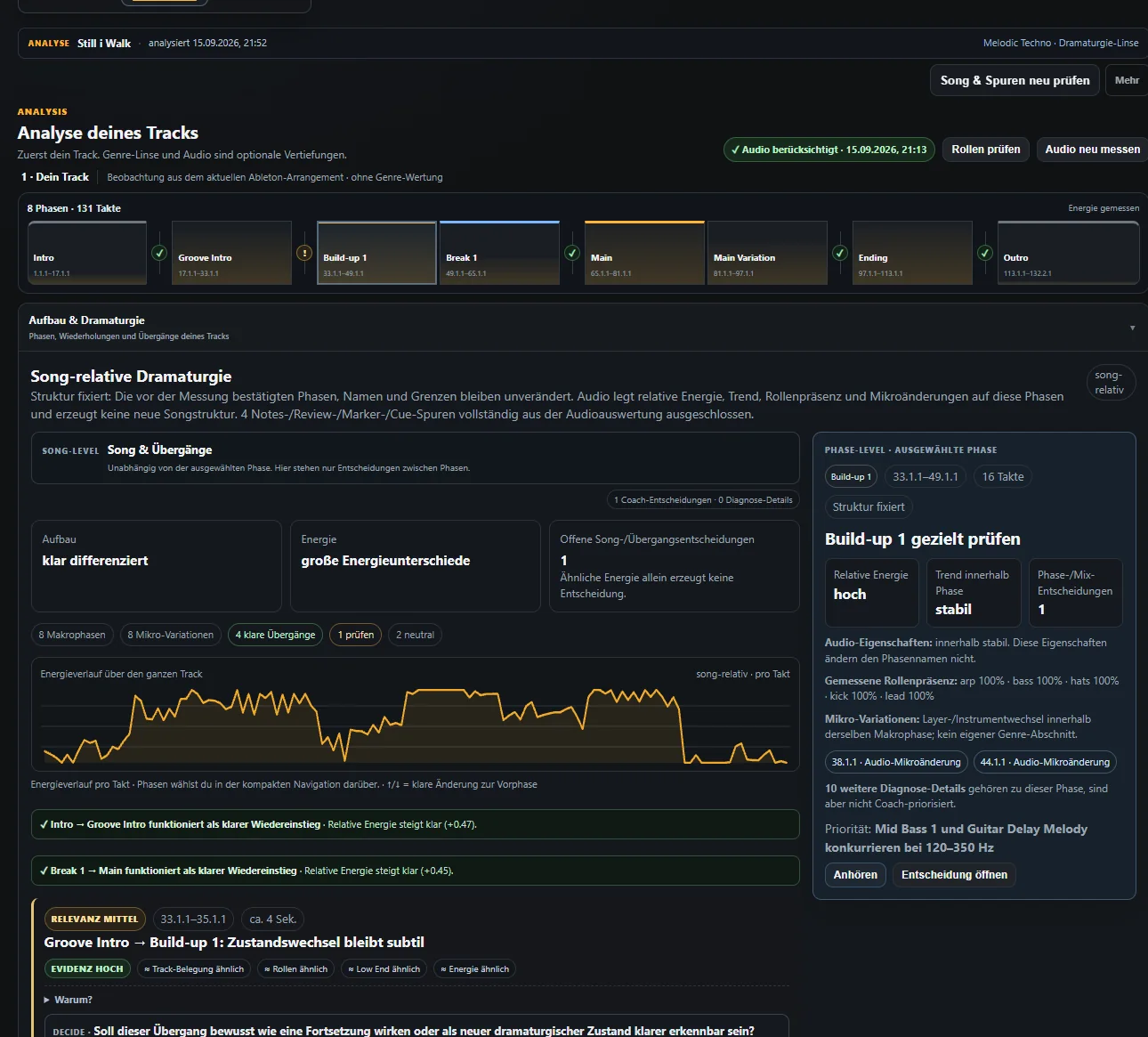Click the Track-Belegung ähnlich tag
This screenshot has width=1148, height=1037.
[x=194, y=968]
